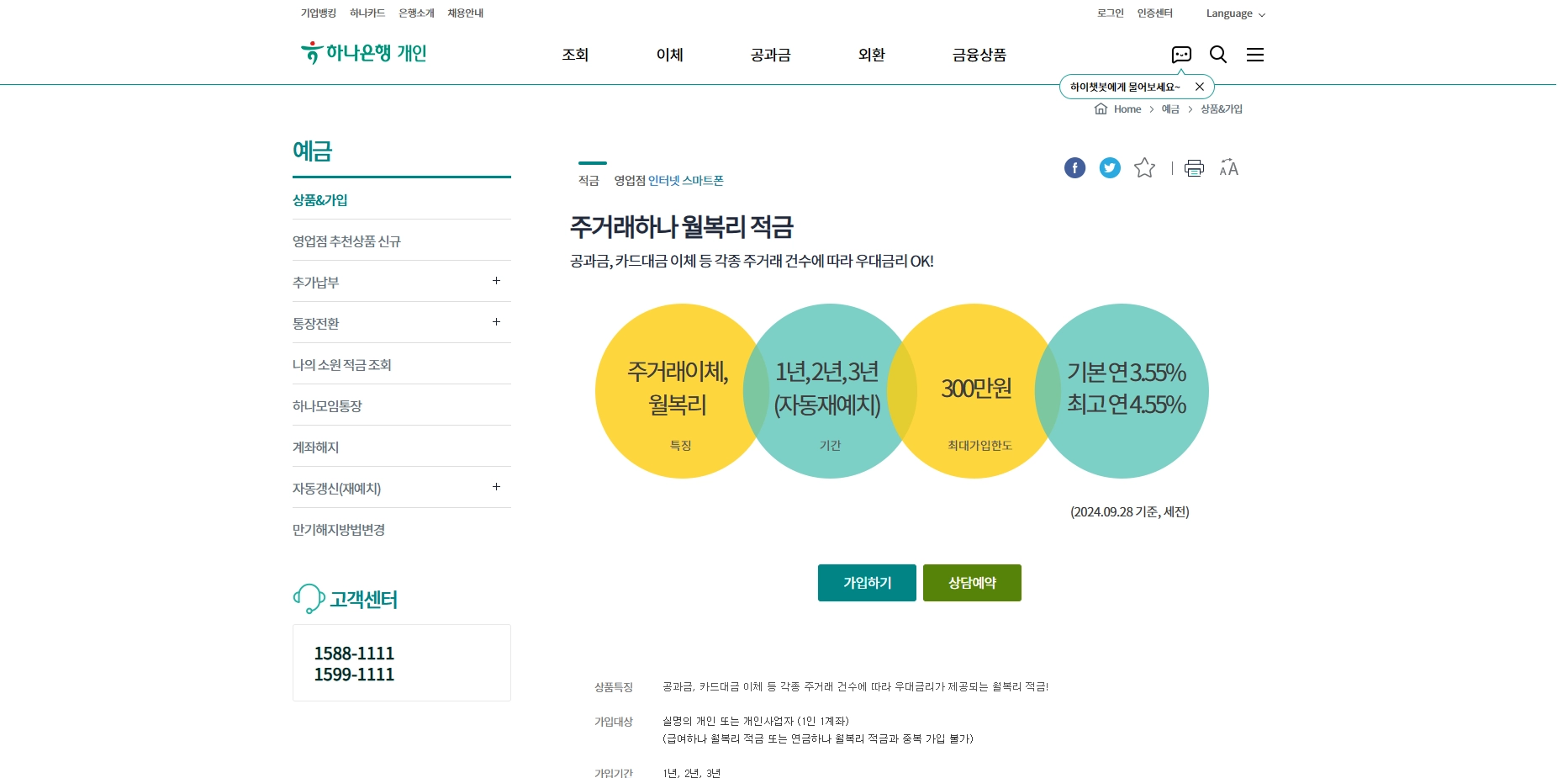
Task: Open the 하나카드 link
Action: 367,13
